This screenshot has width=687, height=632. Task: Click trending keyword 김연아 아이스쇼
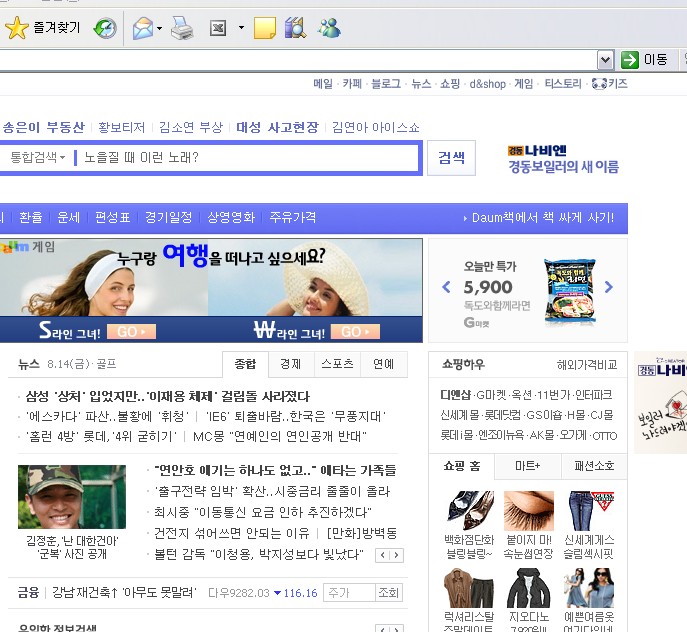375,128
